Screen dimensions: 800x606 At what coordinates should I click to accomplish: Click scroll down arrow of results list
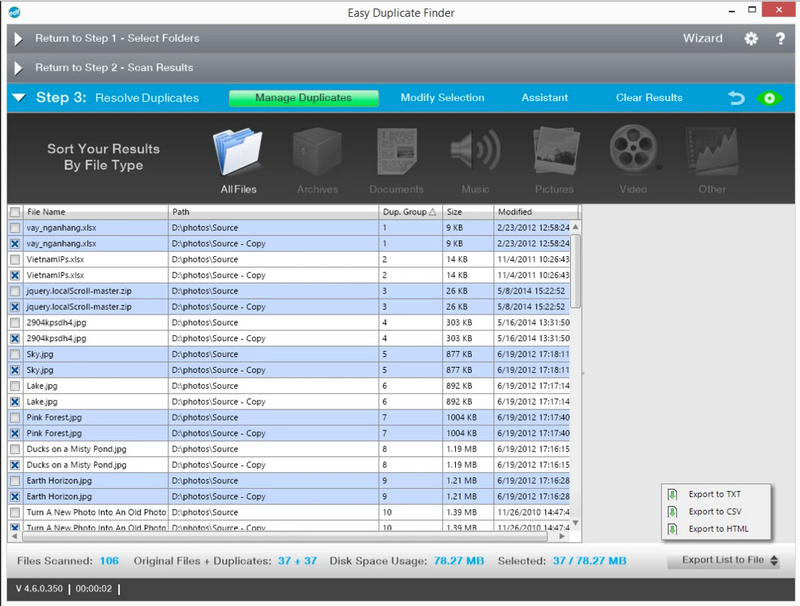pyautogui.click(x=576, y=523)
